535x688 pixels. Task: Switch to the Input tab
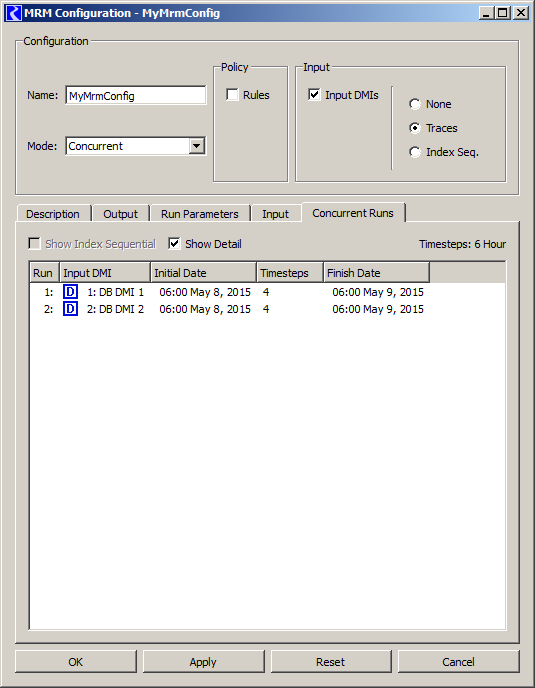pos(275,214)
